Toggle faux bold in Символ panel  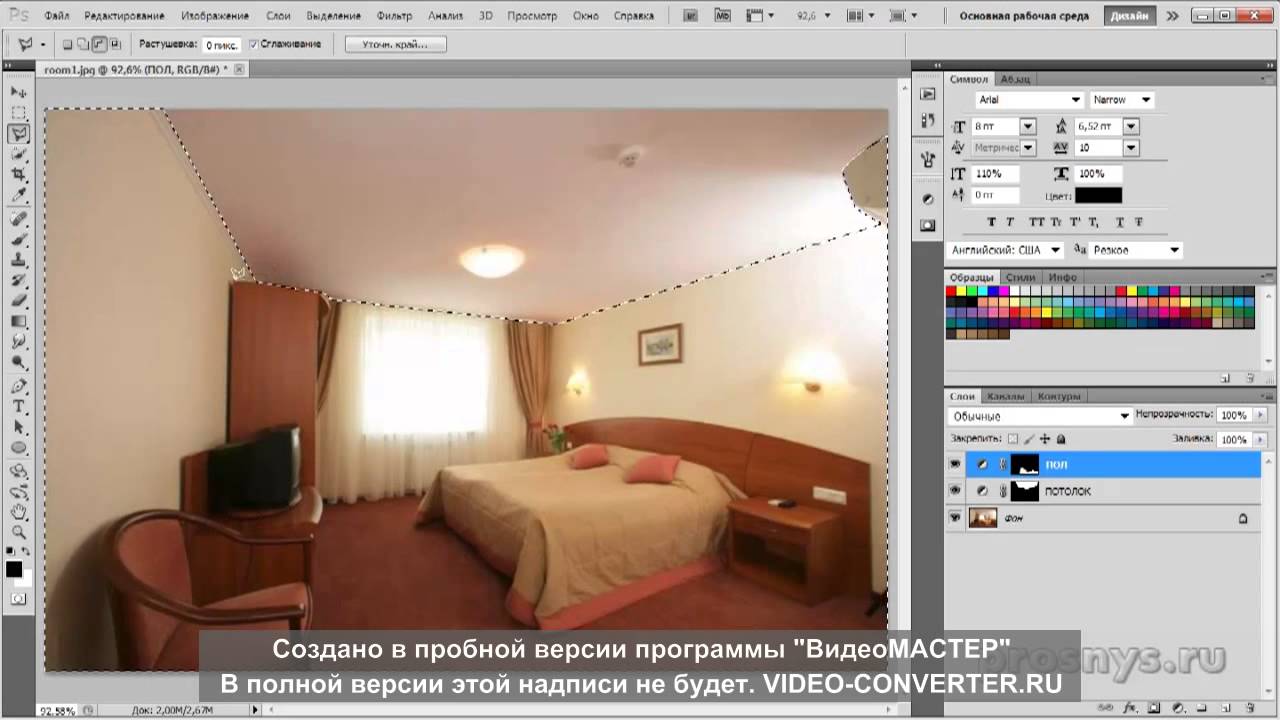coord(992,222)
